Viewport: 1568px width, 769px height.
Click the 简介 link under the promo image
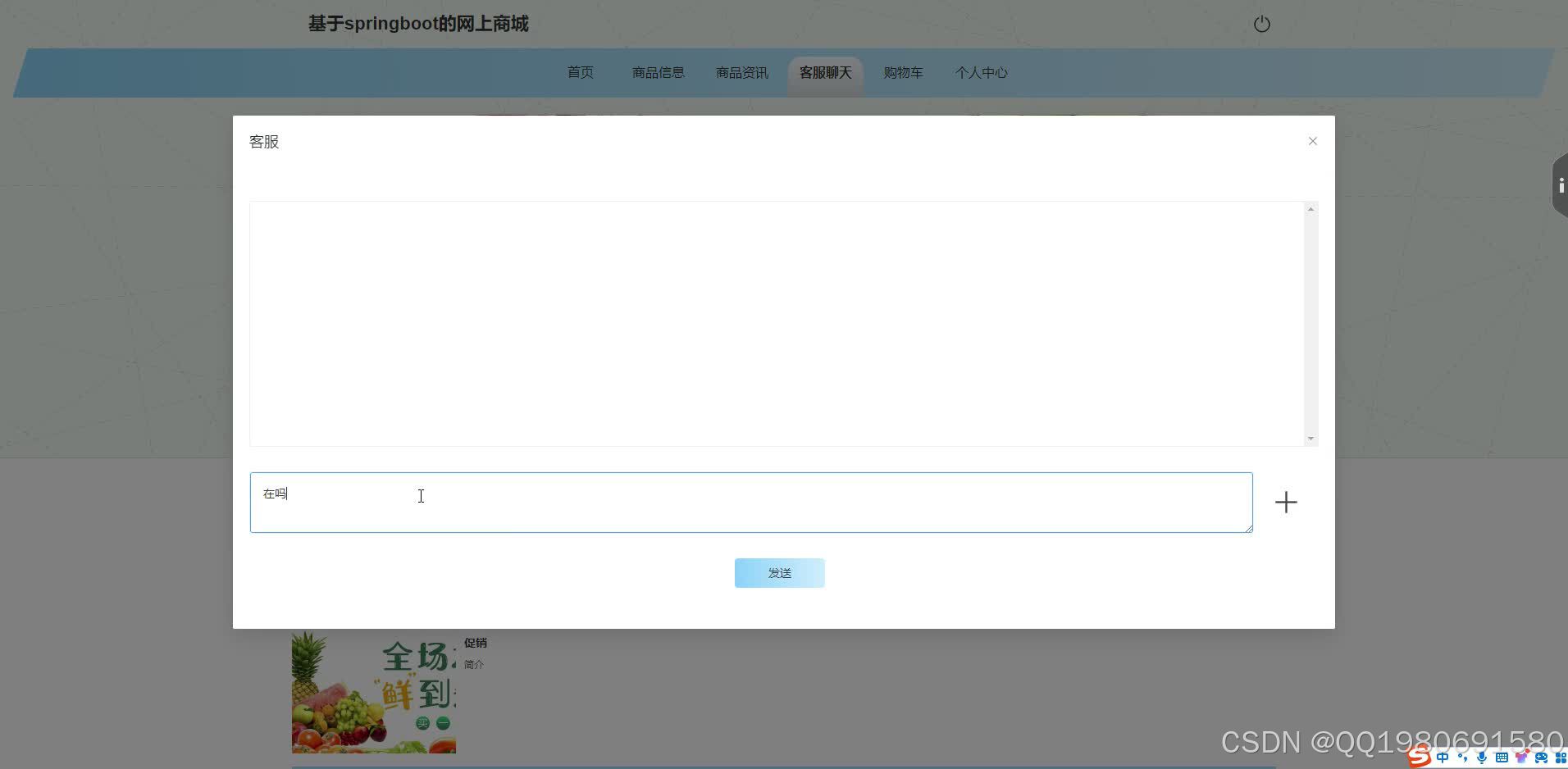pyautogui.click(x=474, y=664)
